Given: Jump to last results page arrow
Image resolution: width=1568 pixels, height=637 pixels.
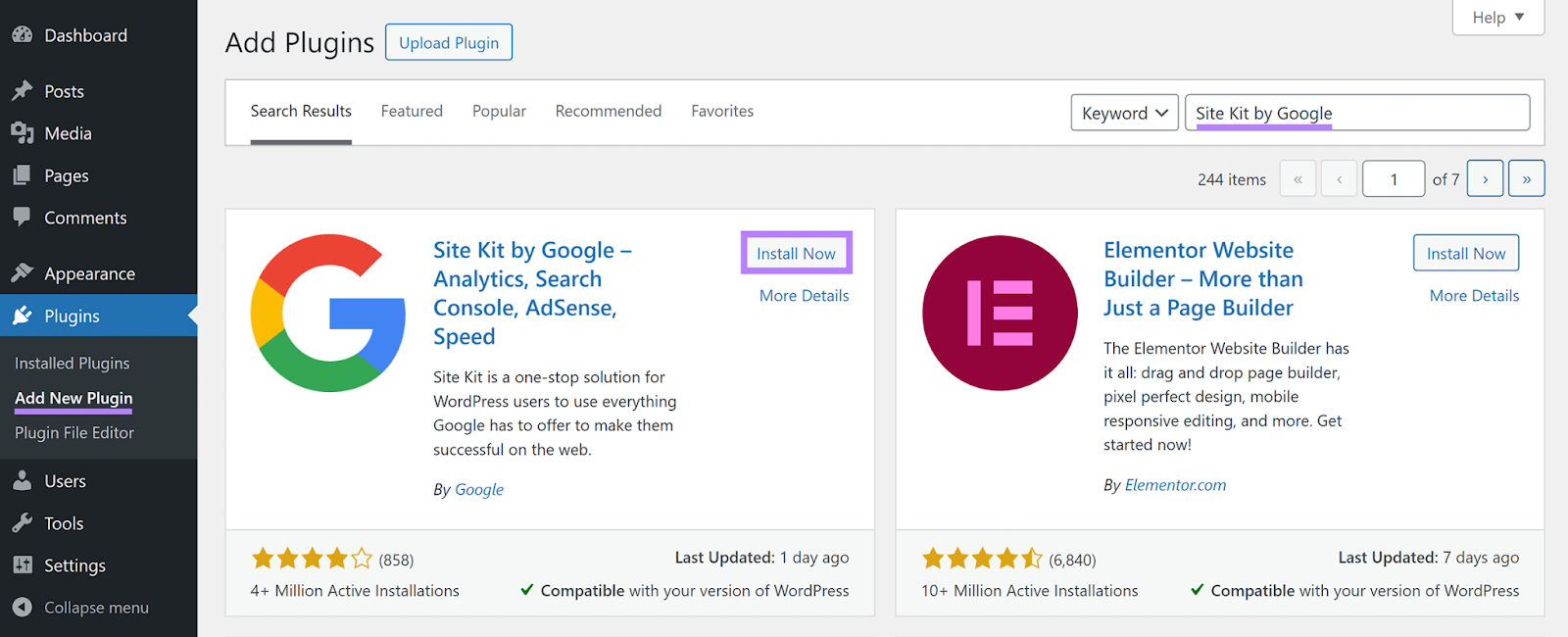Looking at the screenshot, I should [1526, 178].
